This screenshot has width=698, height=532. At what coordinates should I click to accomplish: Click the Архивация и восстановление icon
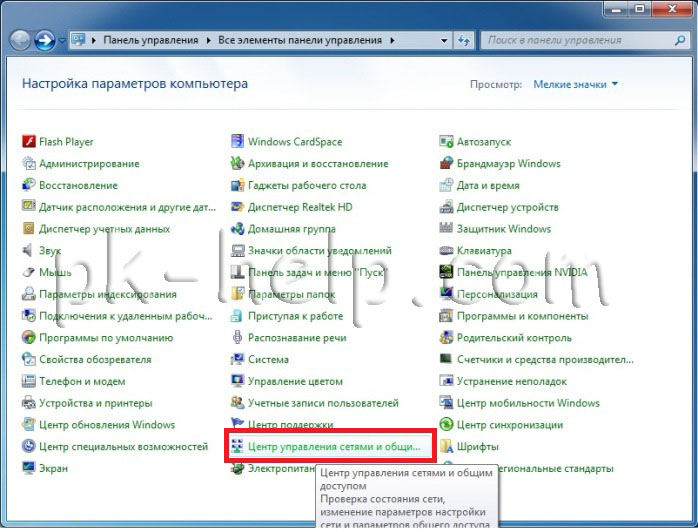237,163
